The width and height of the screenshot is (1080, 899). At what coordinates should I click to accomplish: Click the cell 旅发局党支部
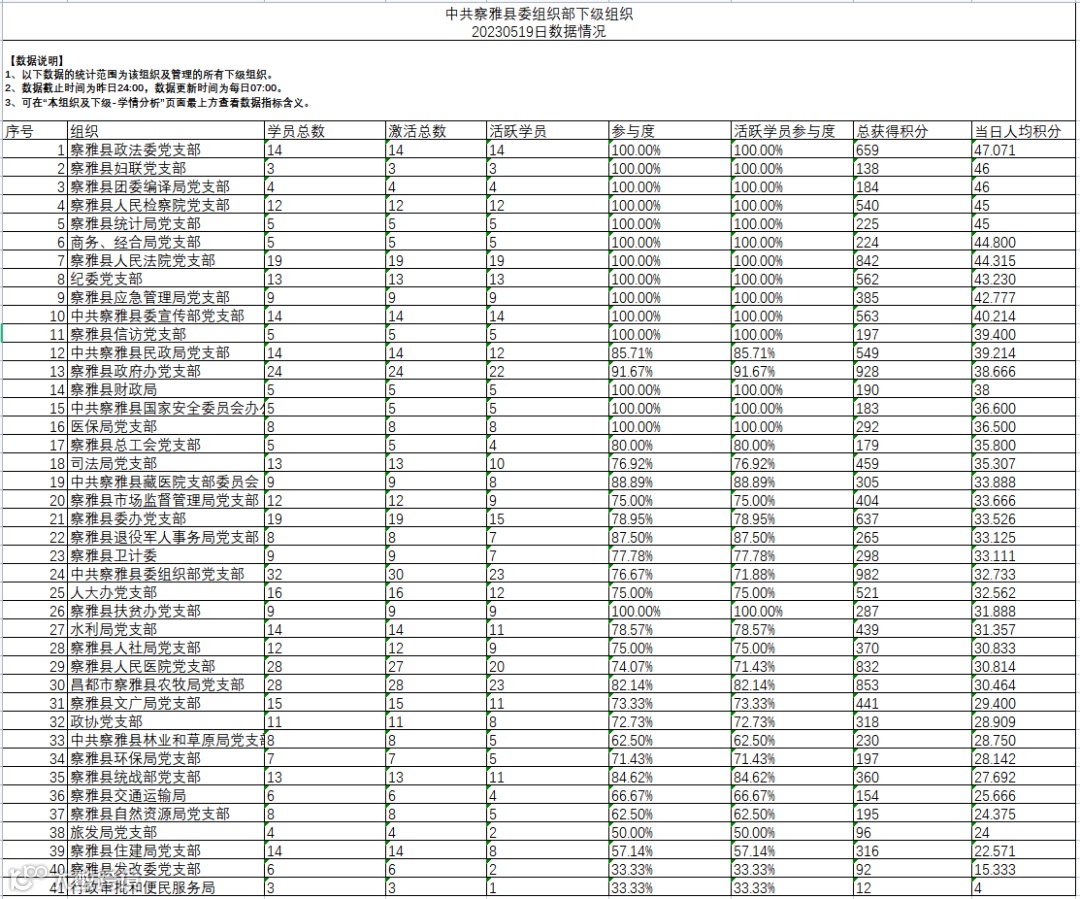click(166, 832)
